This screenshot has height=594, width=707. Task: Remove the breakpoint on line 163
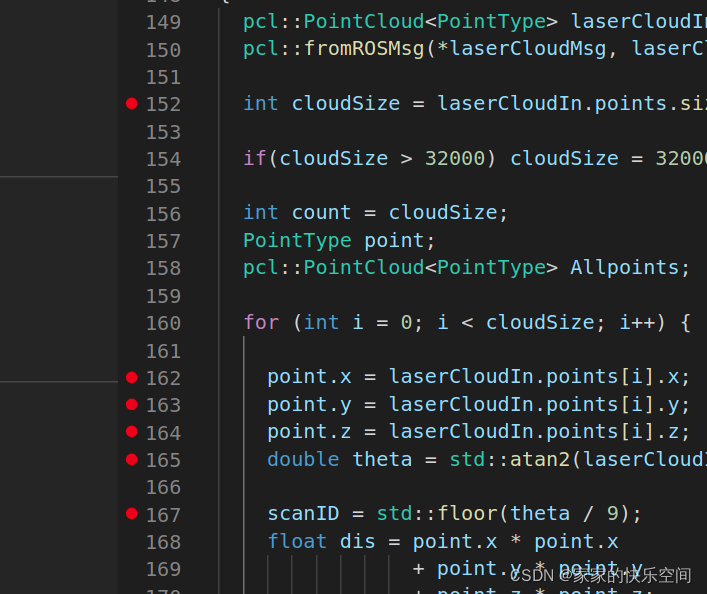[132, 405]
